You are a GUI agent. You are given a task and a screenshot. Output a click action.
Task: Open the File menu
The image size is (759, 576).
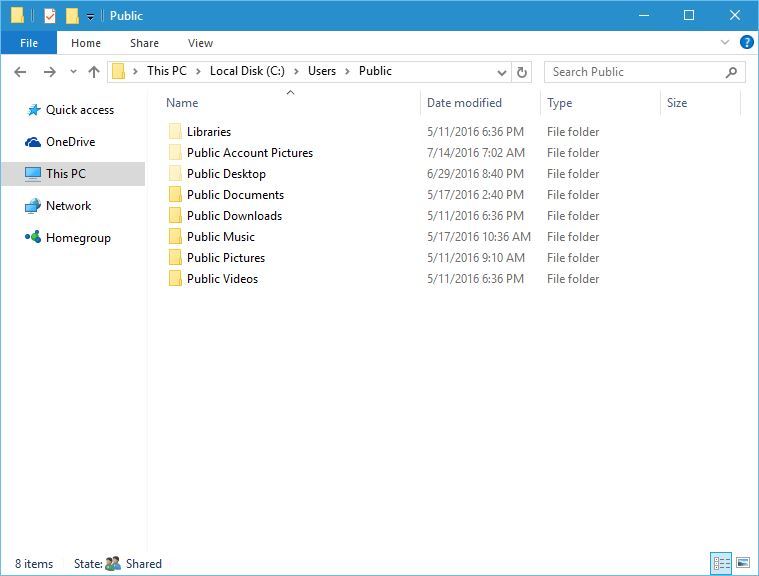coord(29,43)
